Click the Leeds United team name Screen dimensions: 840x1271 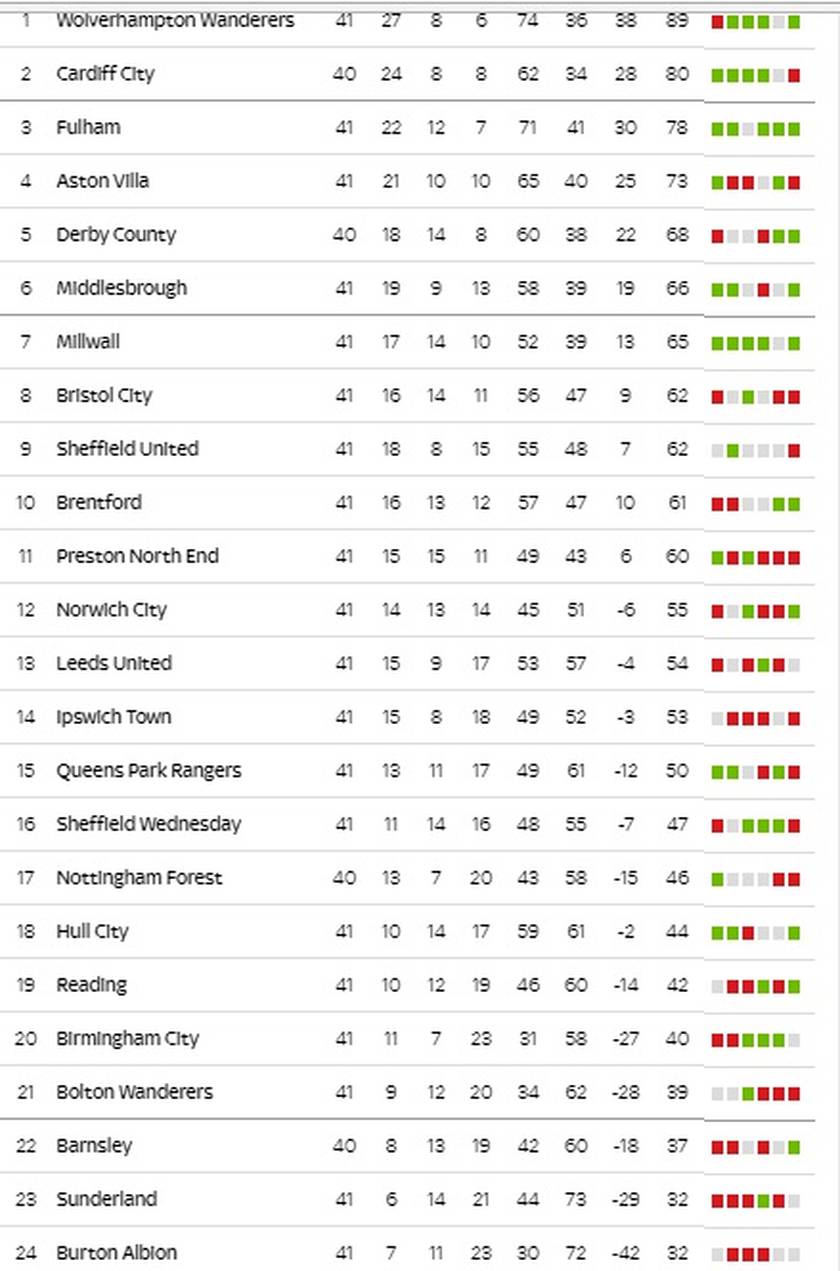pyautogui.click(x=114, y=663)
